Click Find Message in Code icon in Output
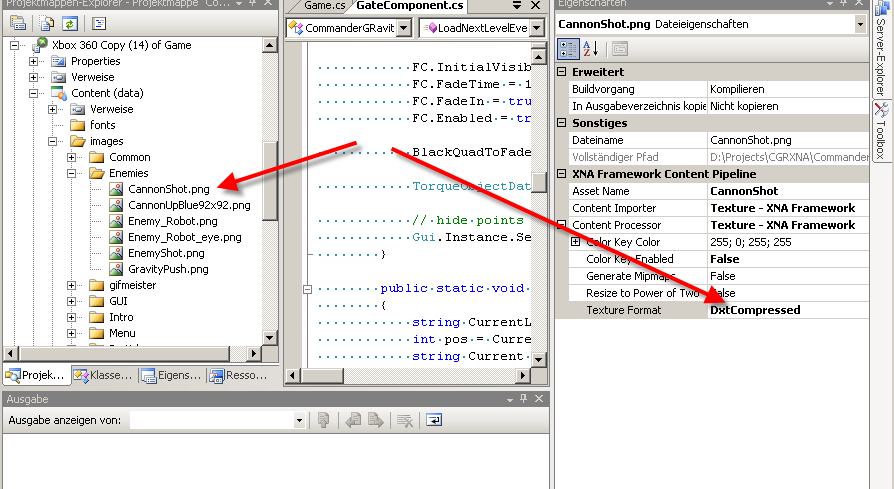The height and width of the screenshot is (489, 894). click(x=323, y=421)
